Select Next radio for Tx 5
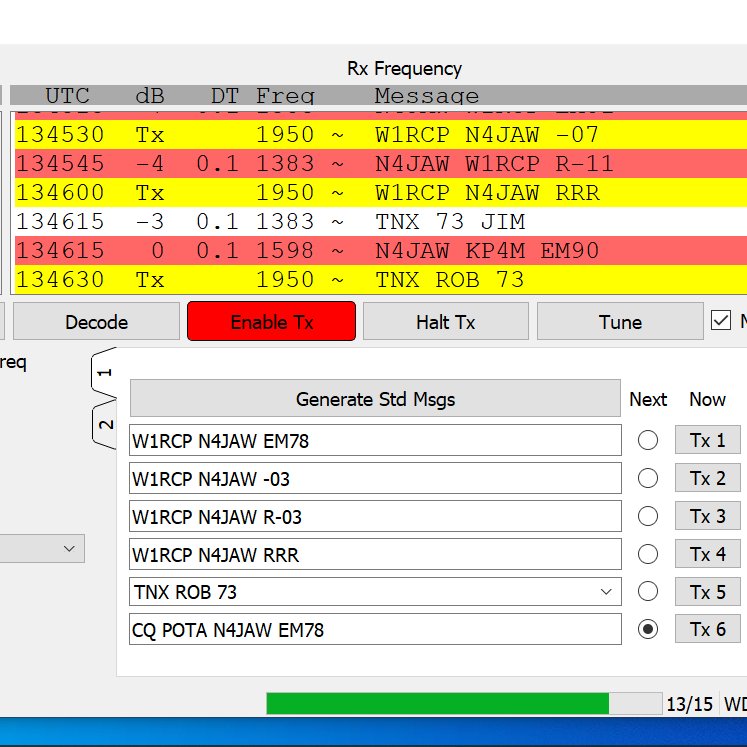The width and height of the screenshot is (747, 747). (648, 591)
